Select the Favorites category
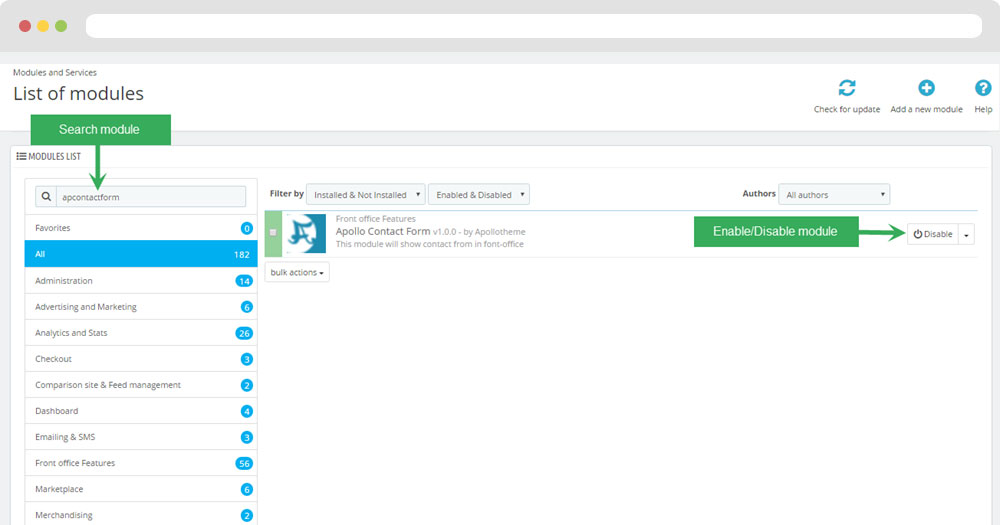Viewport: 1000px width, 525px height. click(x=141, y=228)
